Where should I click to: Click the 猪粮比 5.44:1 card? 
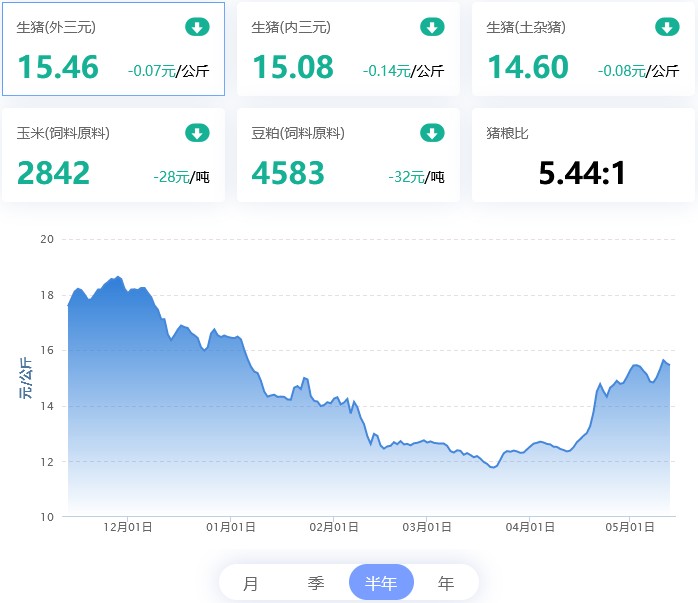(x=583, y=155)
